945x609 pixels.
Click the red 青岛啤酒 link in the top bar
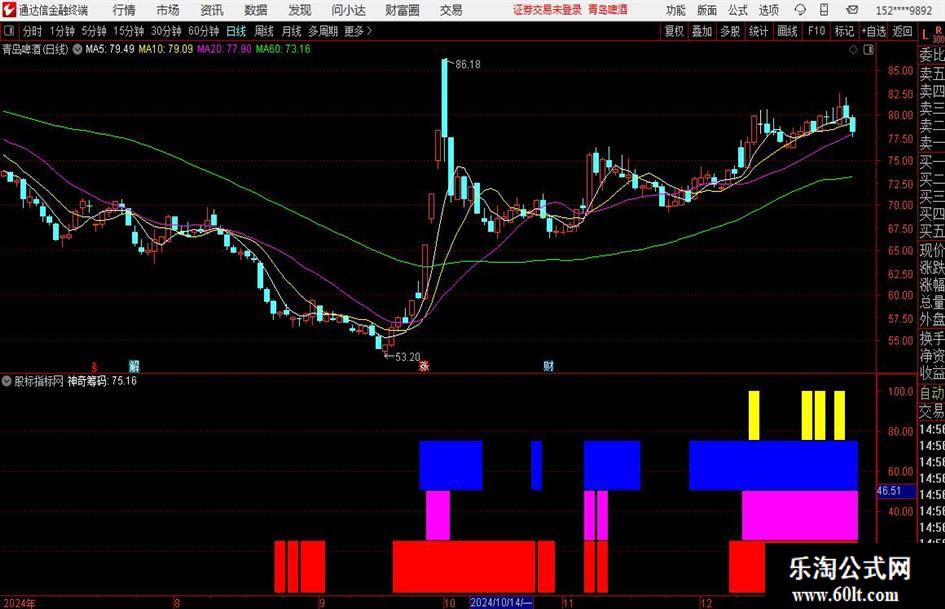click(608, 10)
